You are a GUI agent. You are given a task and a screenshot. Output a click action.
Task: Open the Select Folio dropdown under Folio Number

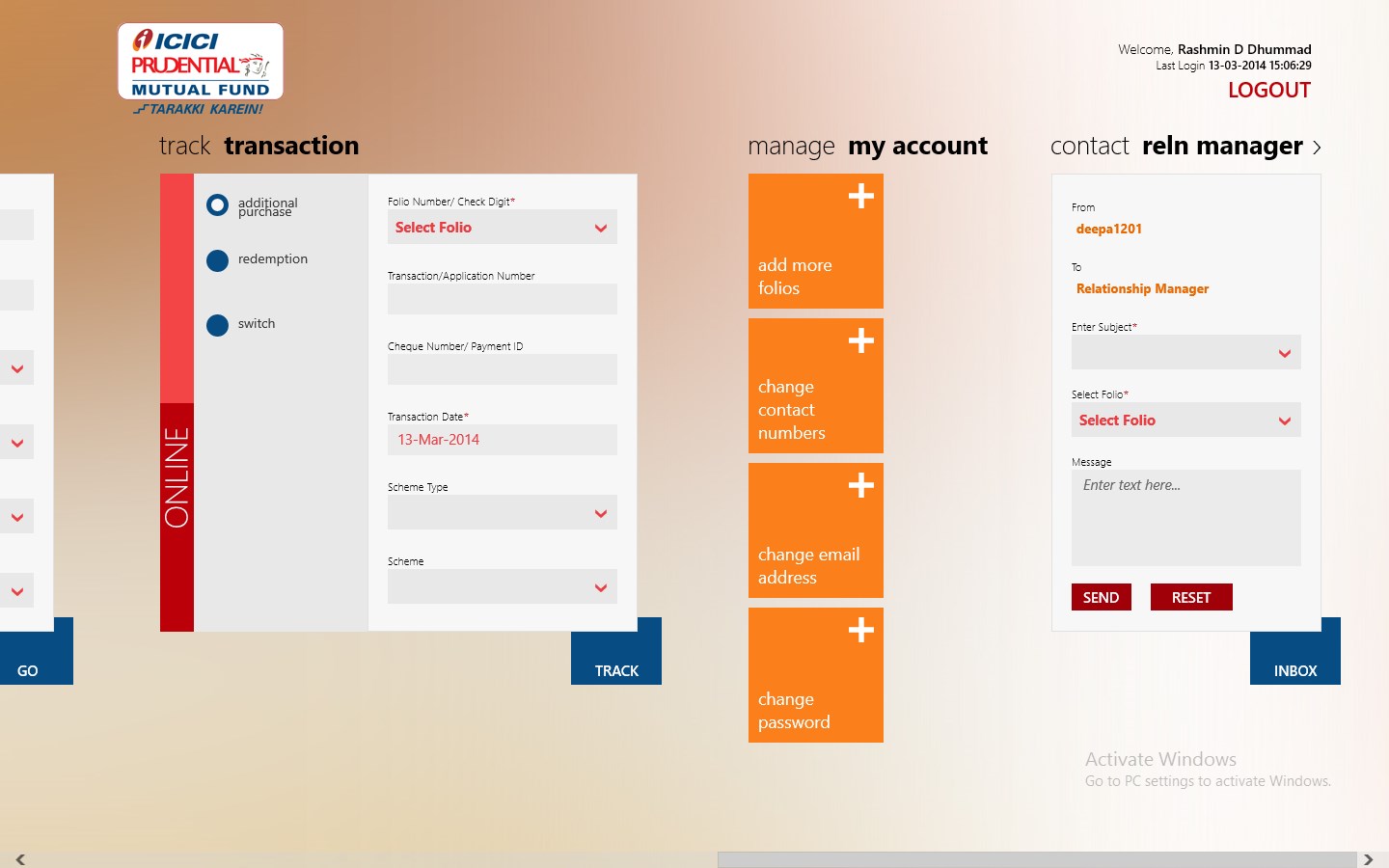(502, 227)
